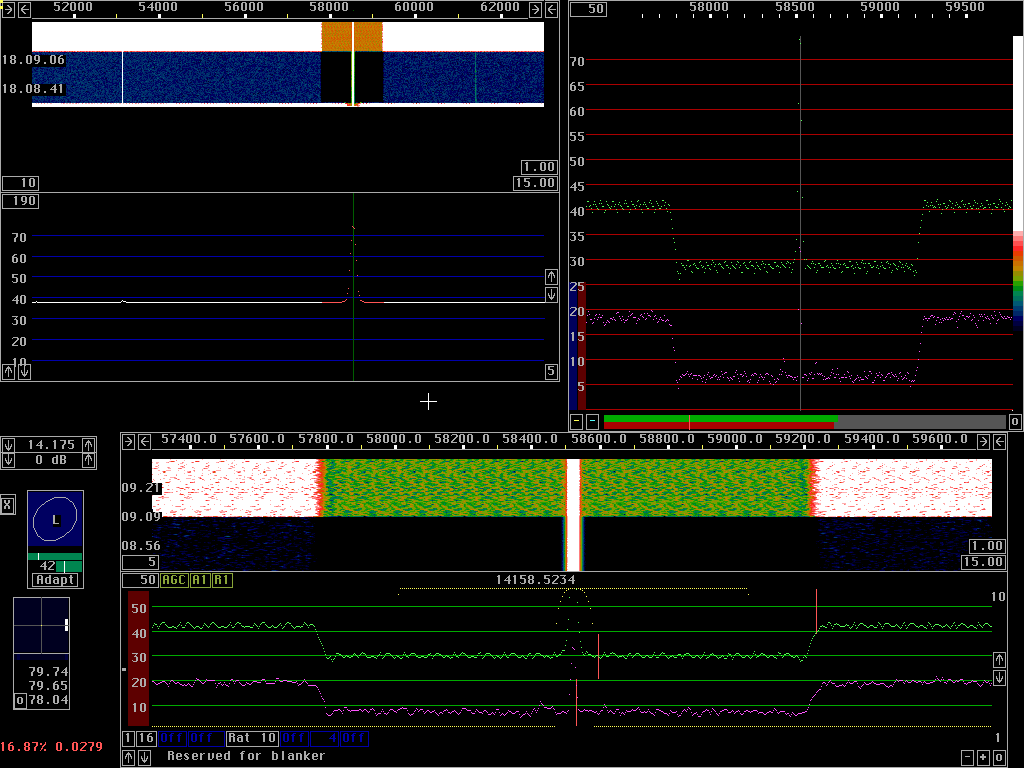Click the 14.175 frequency box
The width and height of the screenshot is (1024, 768).
(48, 445)
